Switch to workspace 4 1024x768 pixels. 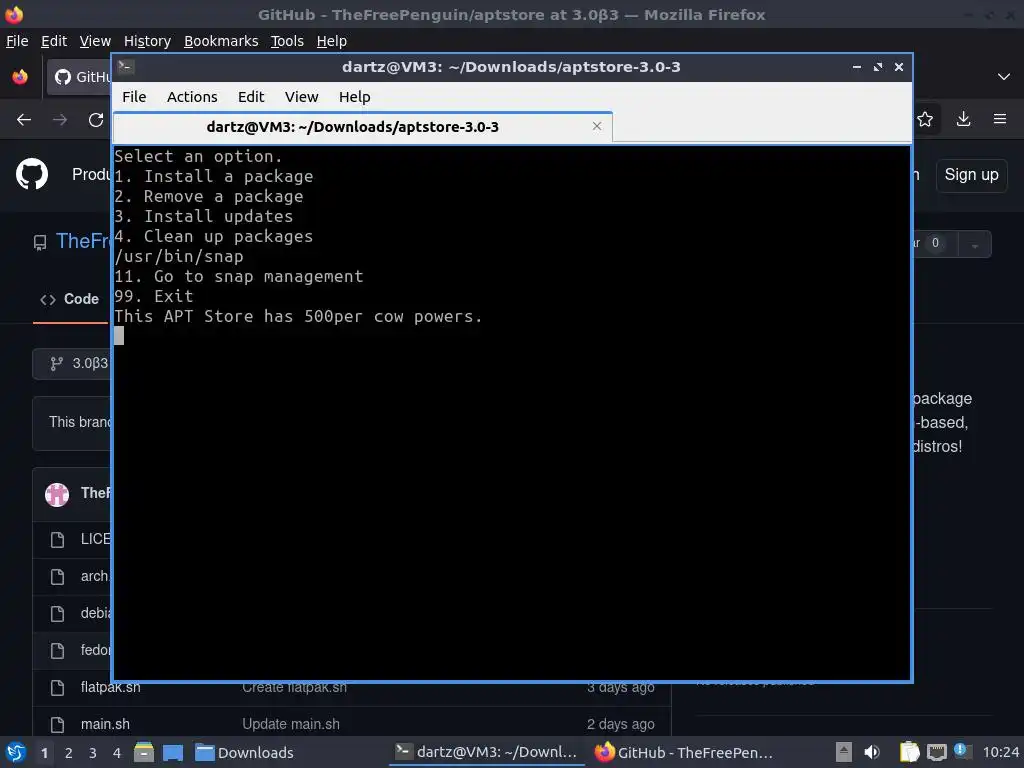(x=117, y=753)
